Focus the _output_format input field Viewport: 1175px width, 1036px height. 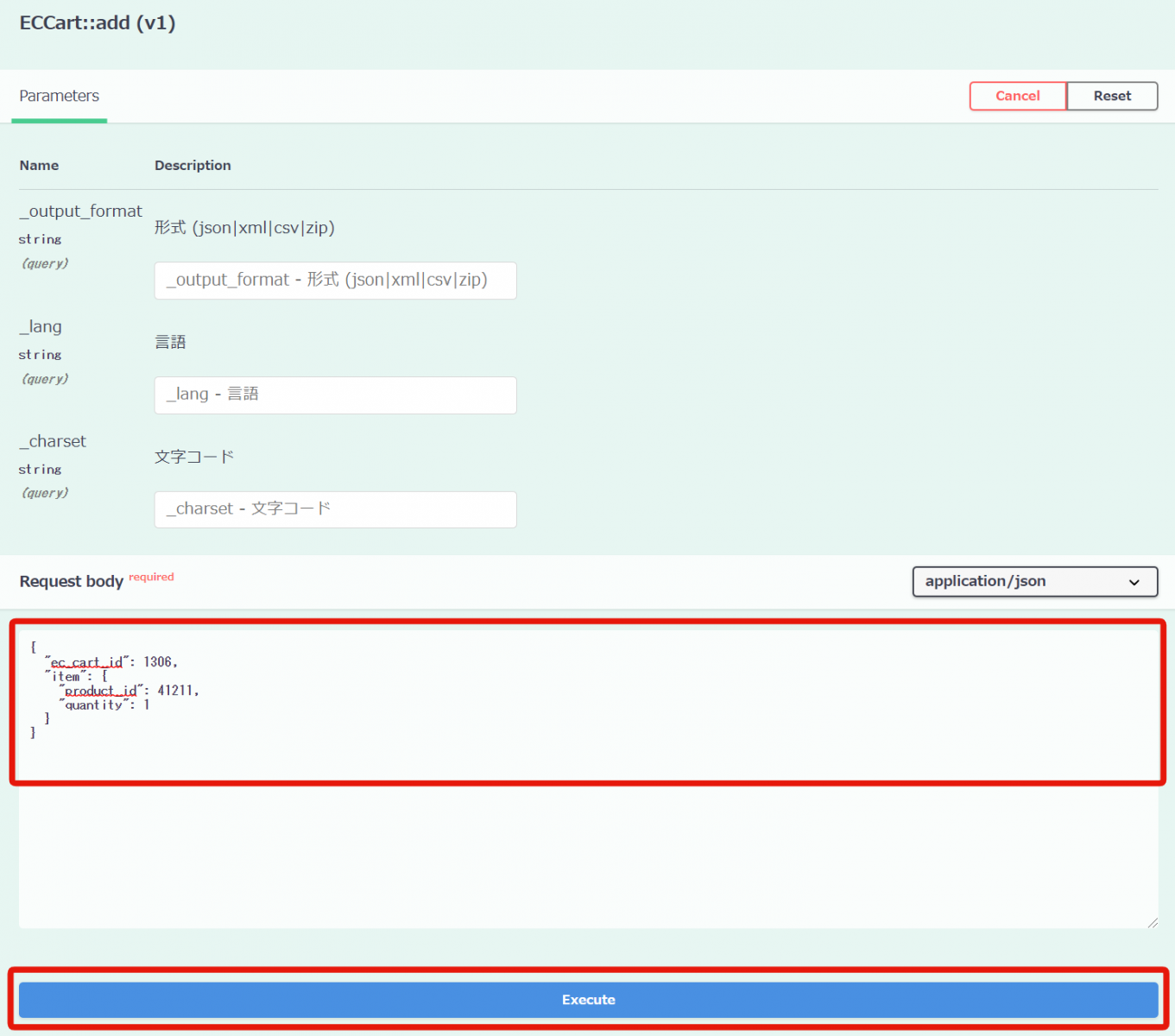coord(335,281)
